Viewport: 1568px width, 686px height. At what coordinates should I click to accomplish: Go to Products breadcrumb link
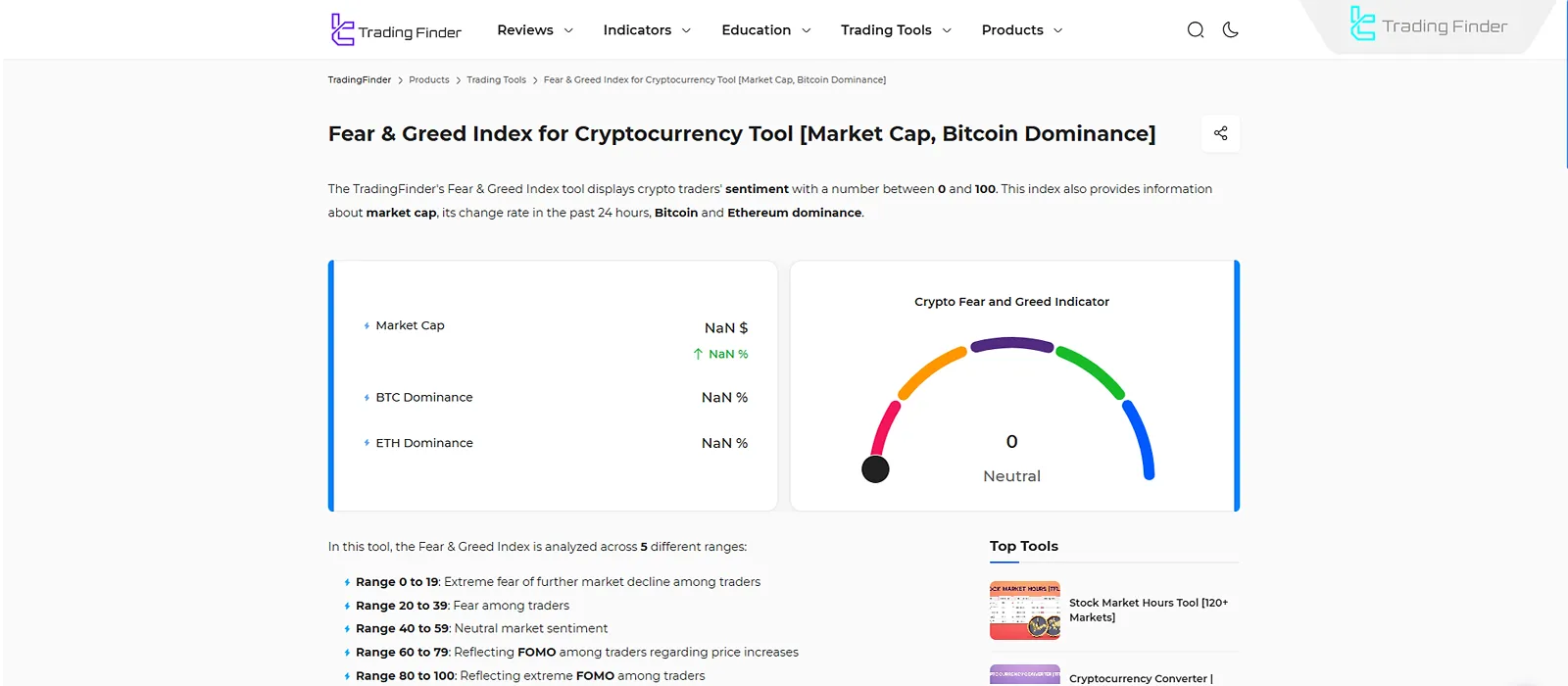click(x=429, y=80)
